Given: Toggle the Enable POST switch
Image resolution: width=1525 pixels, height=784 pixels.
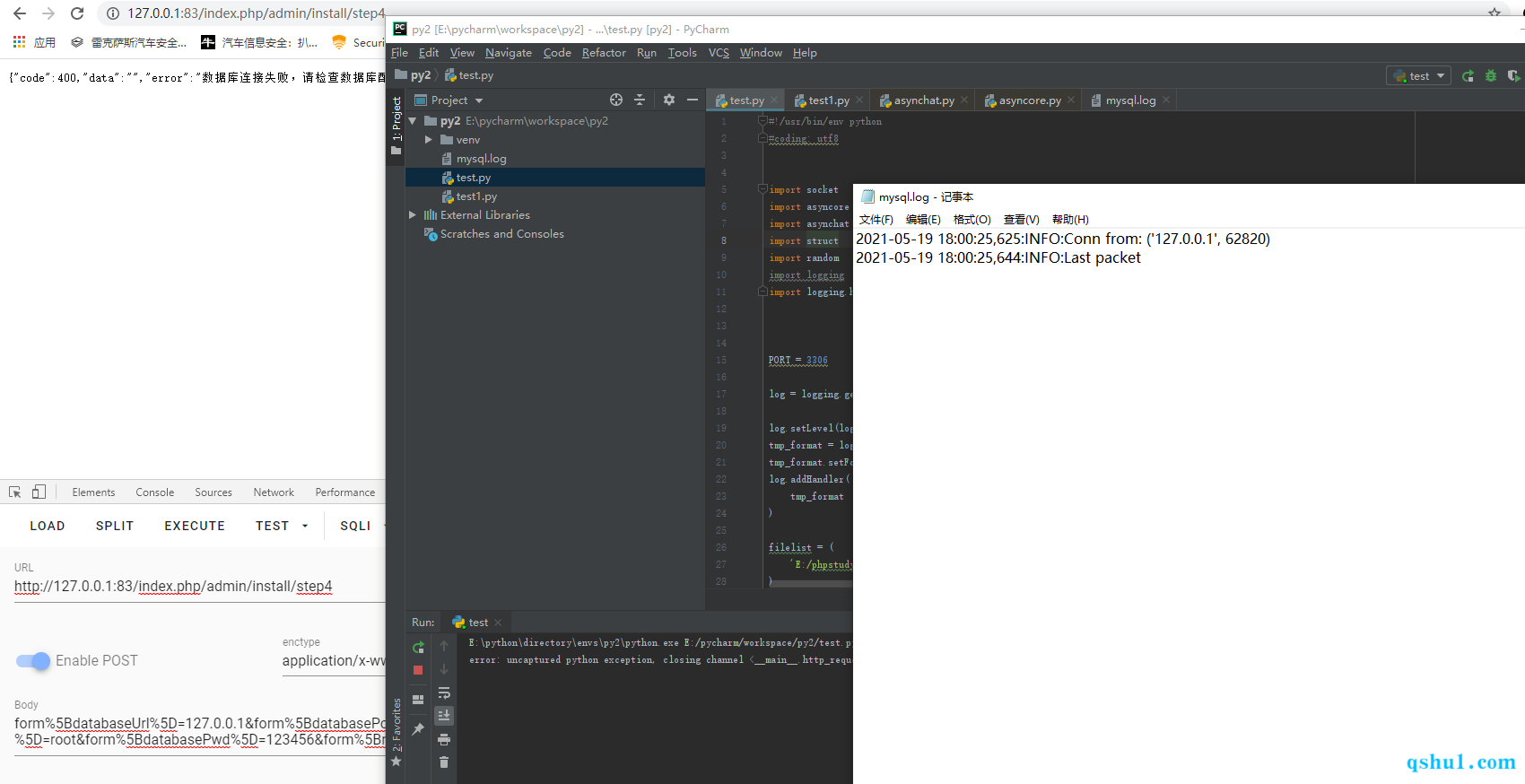Looking at the screenshot, I should 33,661.
